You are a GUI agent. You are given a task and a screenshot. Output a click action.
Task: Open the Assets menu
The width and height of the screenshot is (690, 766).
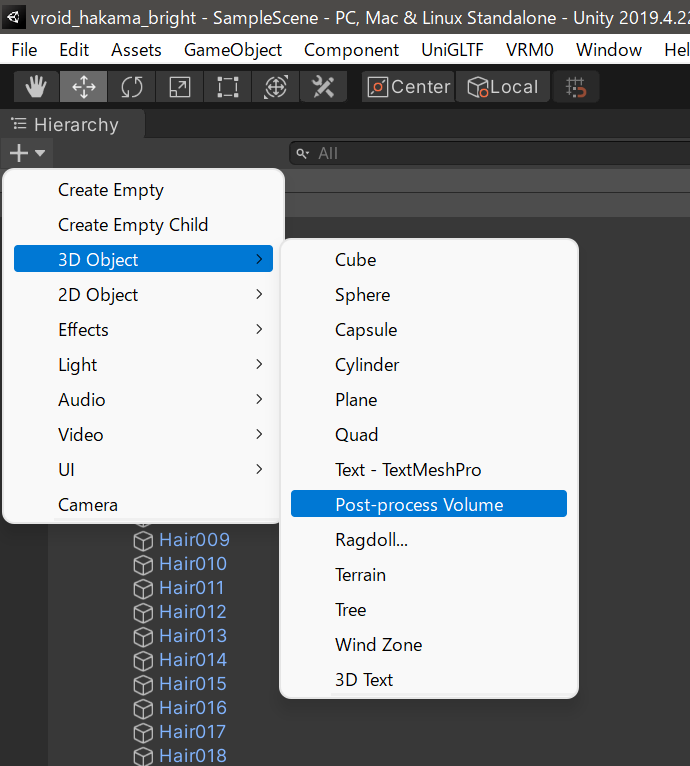136,50
